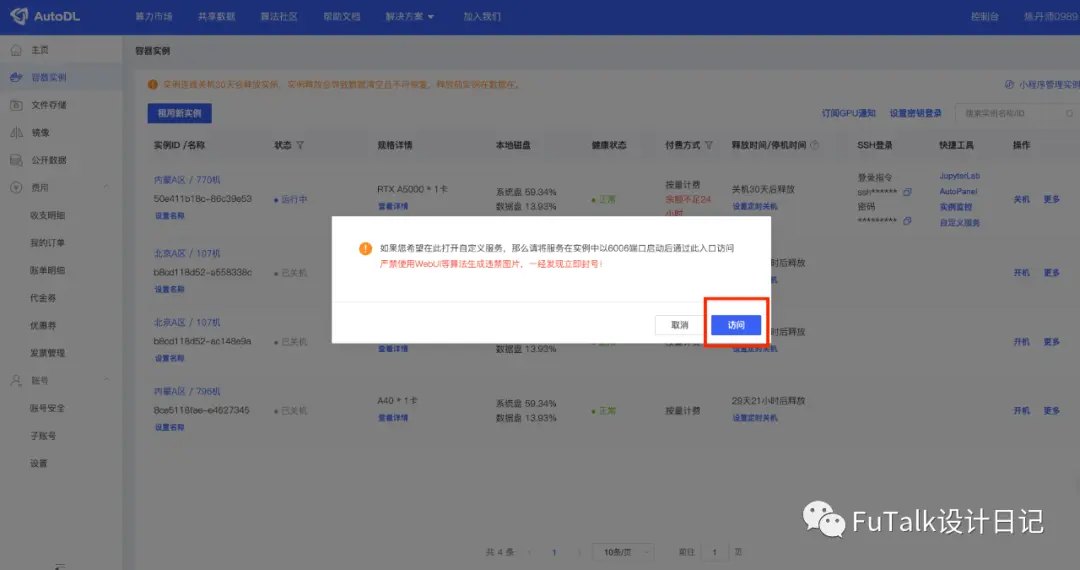Click the 主页 home icon in sidebar
Image resolution: width=1080 pixels, height=570 pixels.
(16, 50)
